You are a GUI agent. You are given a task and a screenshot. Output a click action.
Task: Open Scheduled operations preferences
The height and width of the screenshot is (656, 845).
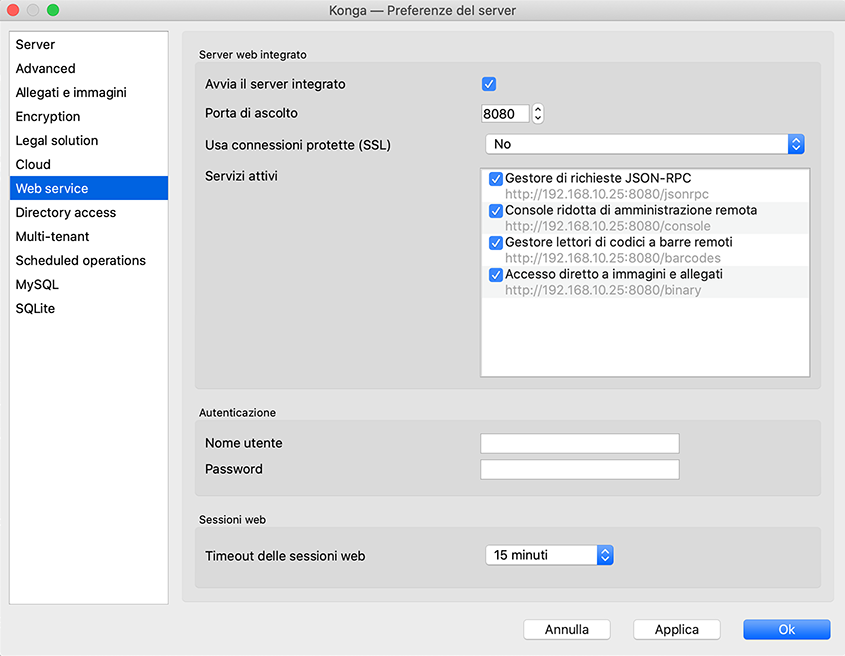coord(81,261)
